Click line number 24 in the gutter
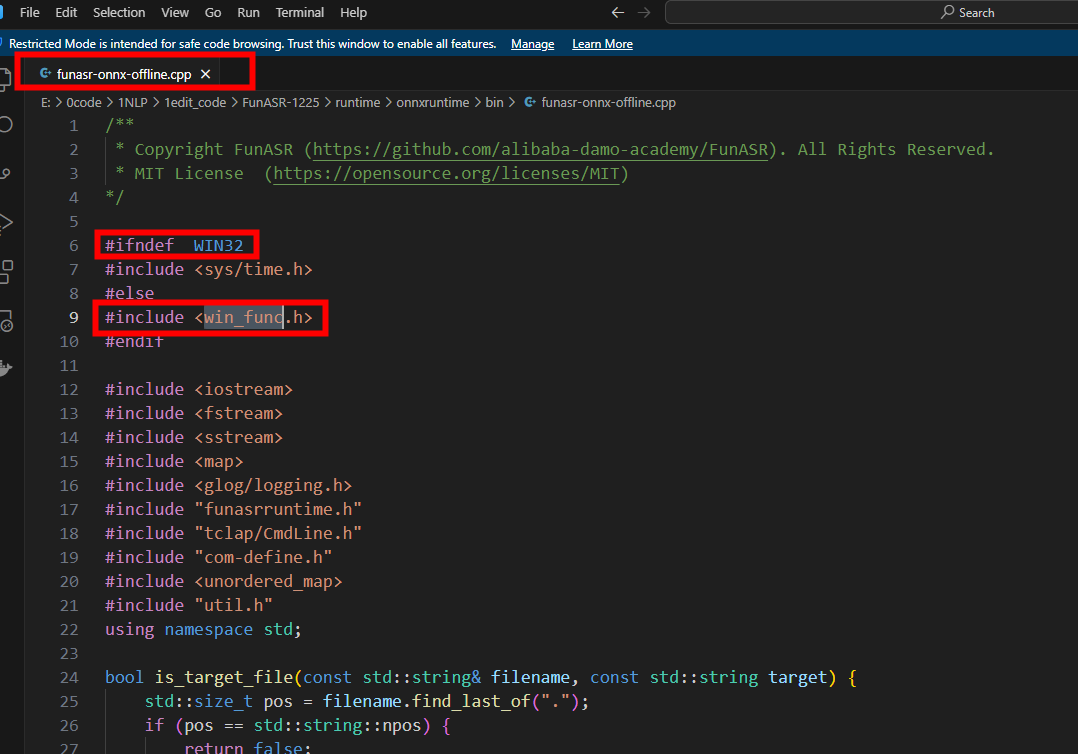Image resolution: width=1078 pixels, height=754 pixels. click(x=69, y=678)
